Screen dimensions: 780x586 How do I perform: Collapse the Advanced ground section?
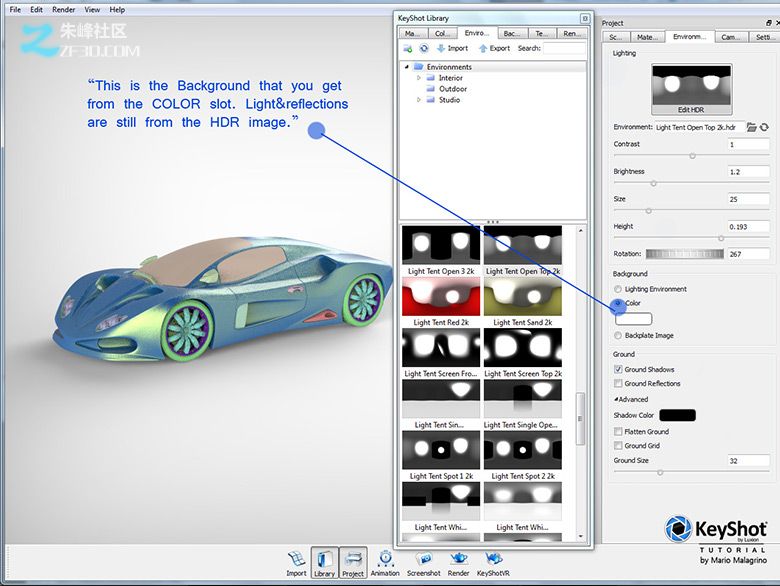(616, 399)
